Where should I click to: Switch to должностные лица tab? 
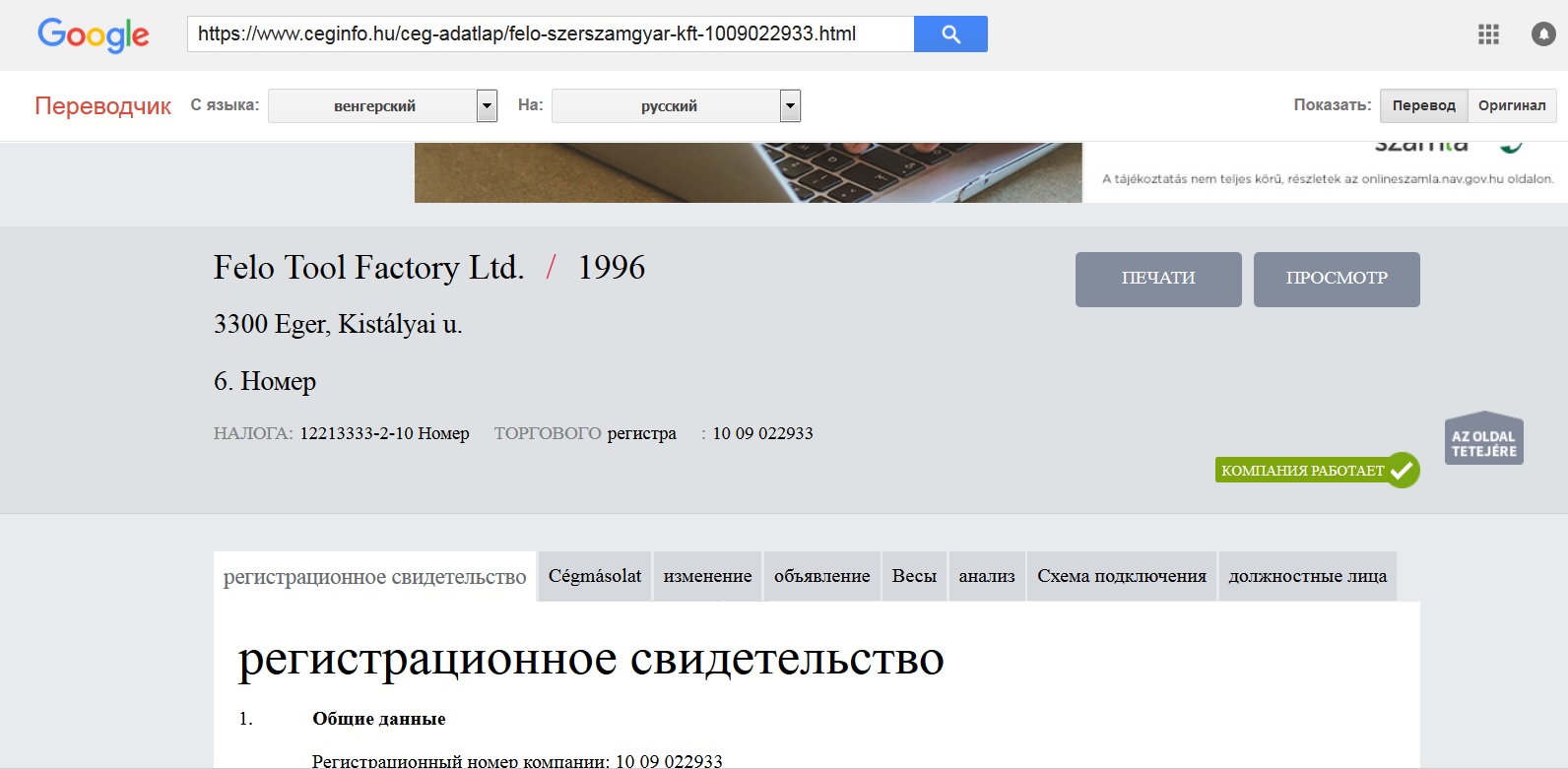click(1307, 576)
